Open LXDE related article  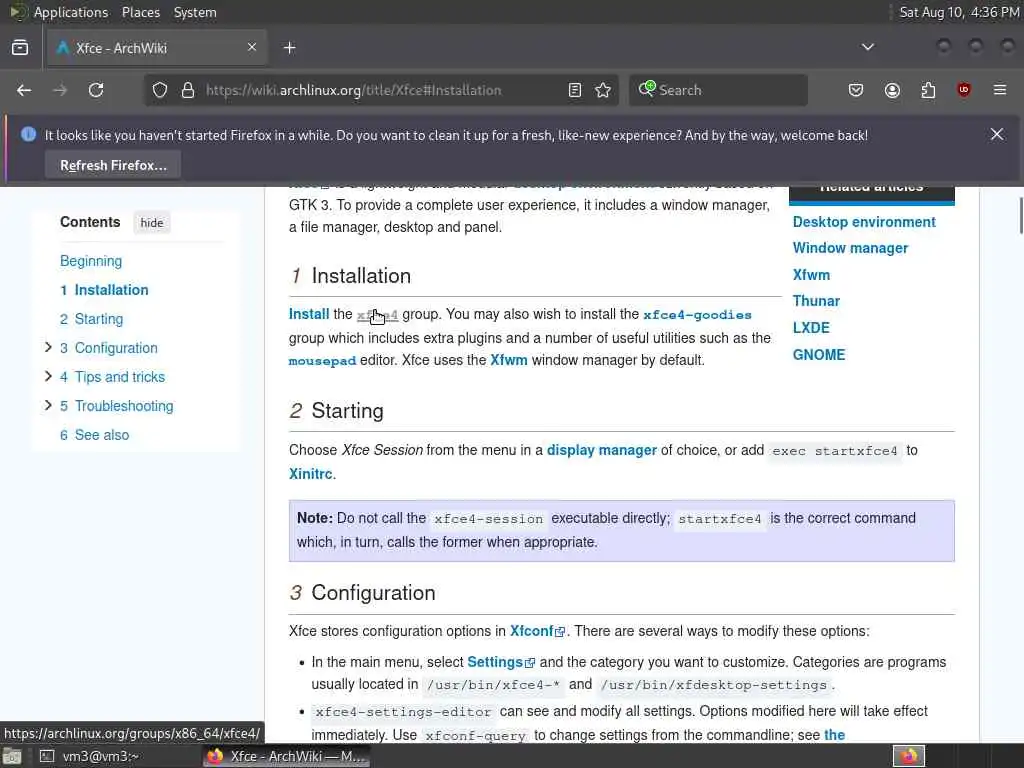tap(811, 328)
